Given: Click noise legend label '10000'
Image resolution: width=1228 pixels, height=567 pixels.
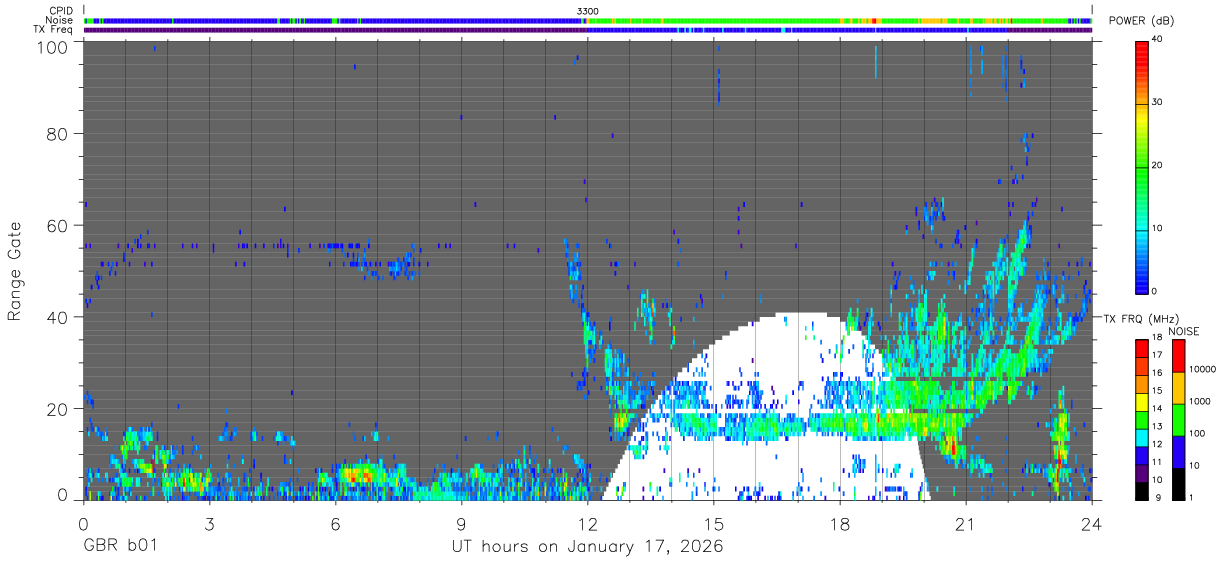Looking at the screenshot, I should (1203, 368).
